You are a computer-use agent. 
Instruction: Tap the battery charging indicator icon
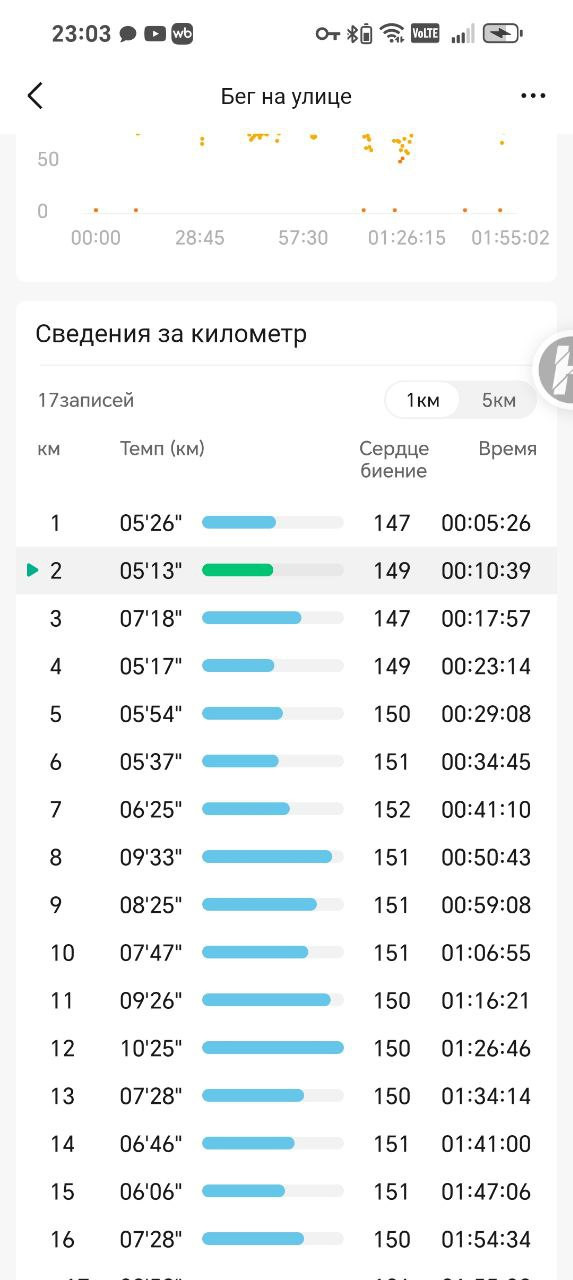pyautogui.click(x=502, y=33)
